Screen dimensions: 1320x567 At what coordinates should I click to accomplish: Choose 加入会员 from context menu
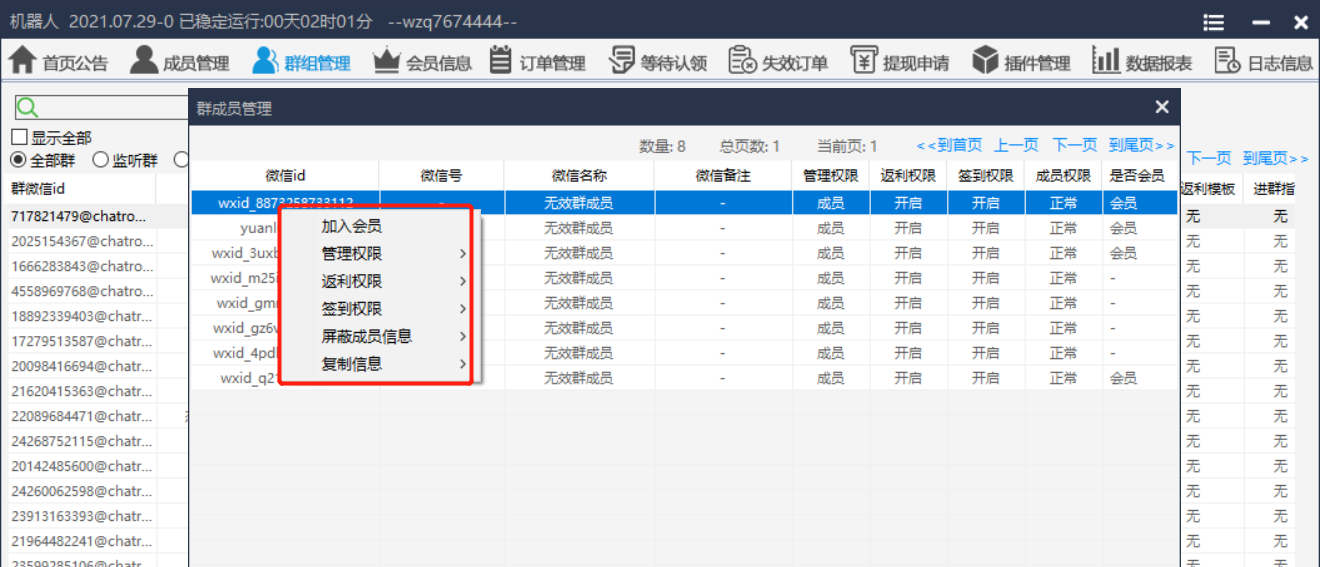tap(351, 227)
